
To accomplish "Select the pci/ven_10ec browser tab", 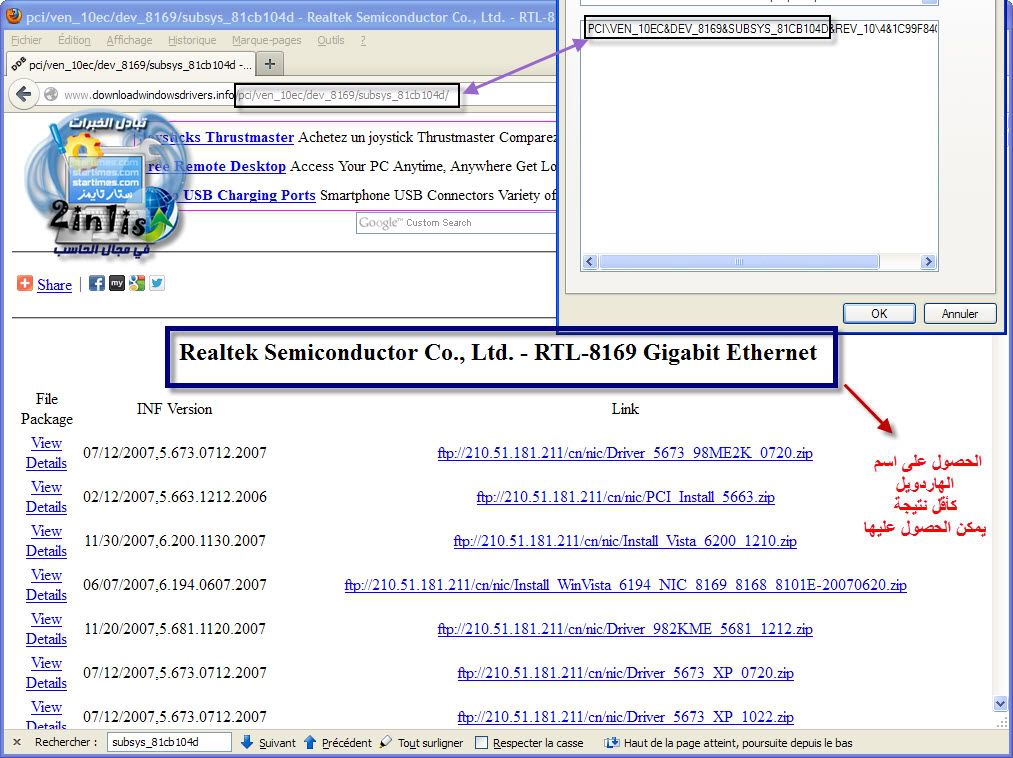I will click(x=131, y=64).
